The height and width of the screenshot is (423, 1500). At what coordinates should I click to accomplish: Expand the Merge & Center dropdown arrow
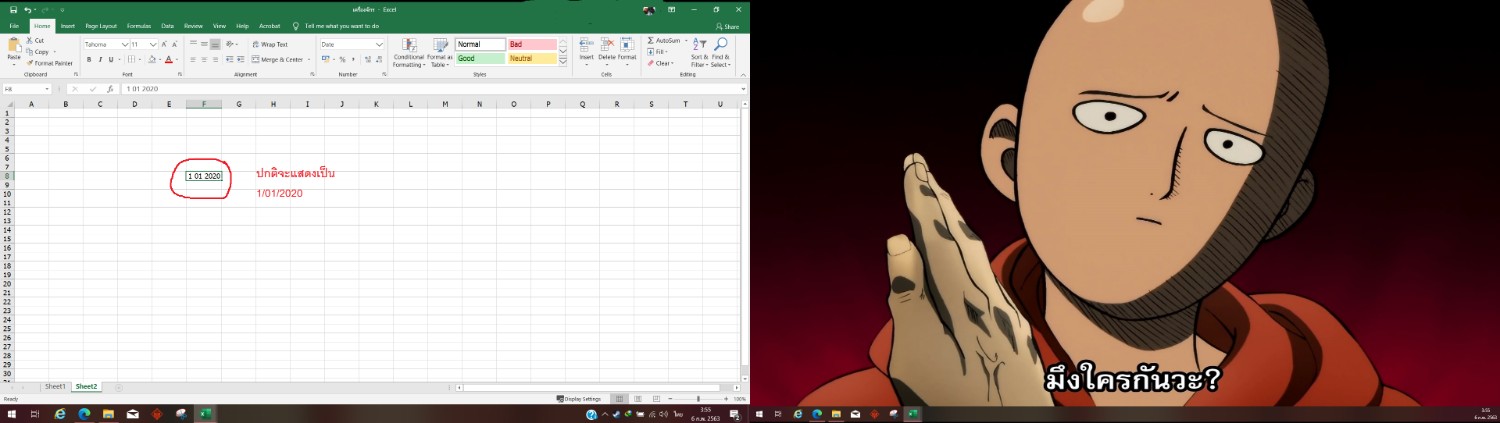pos(309,60)
